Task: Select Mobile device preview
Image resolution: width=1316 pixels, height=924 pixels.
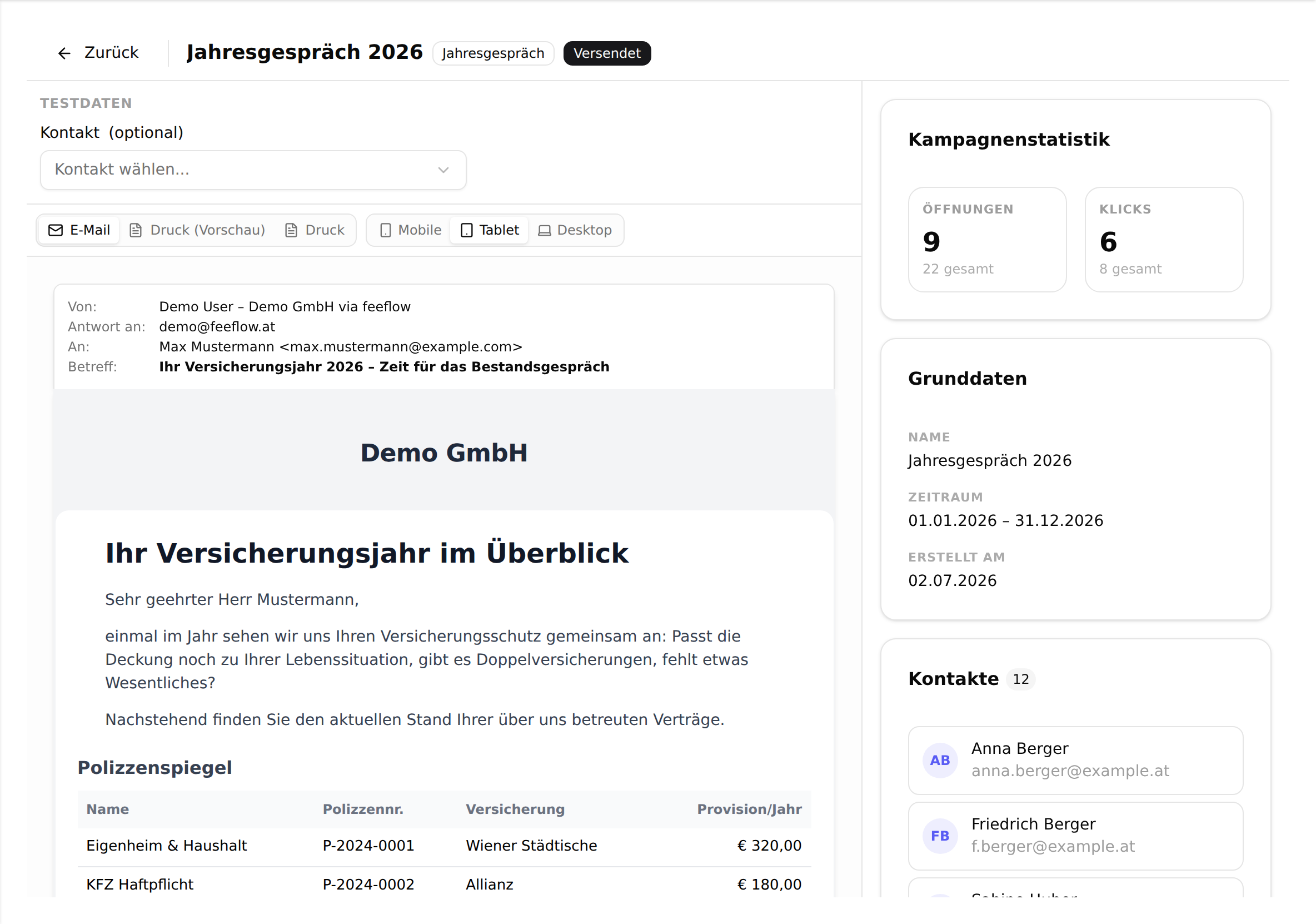Action: 410,230
